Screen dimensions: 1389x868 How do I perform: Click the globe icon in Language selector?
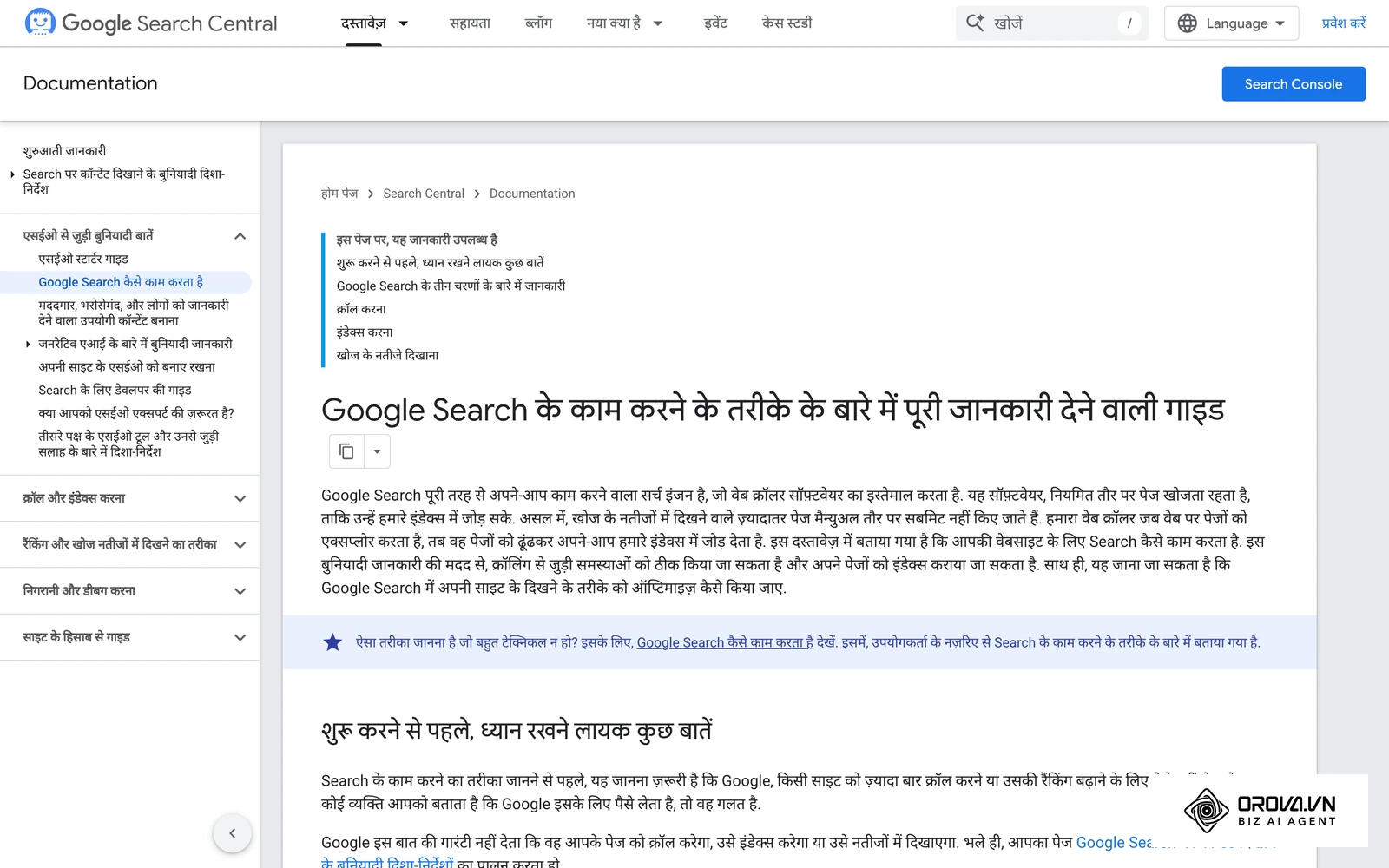1187,23
